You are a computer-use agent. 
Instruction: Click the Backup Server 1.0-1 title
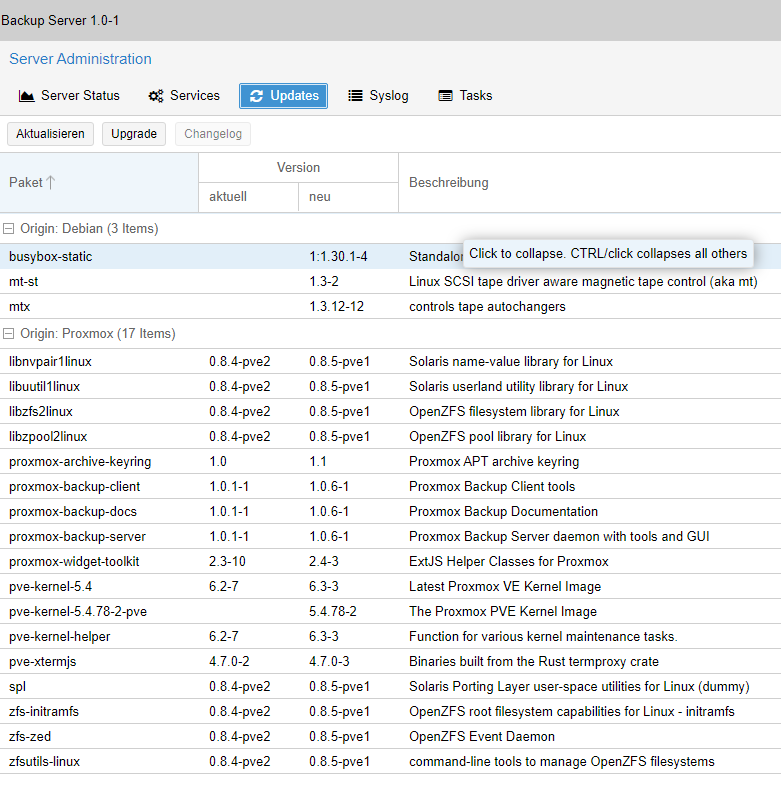pos(60,21)
